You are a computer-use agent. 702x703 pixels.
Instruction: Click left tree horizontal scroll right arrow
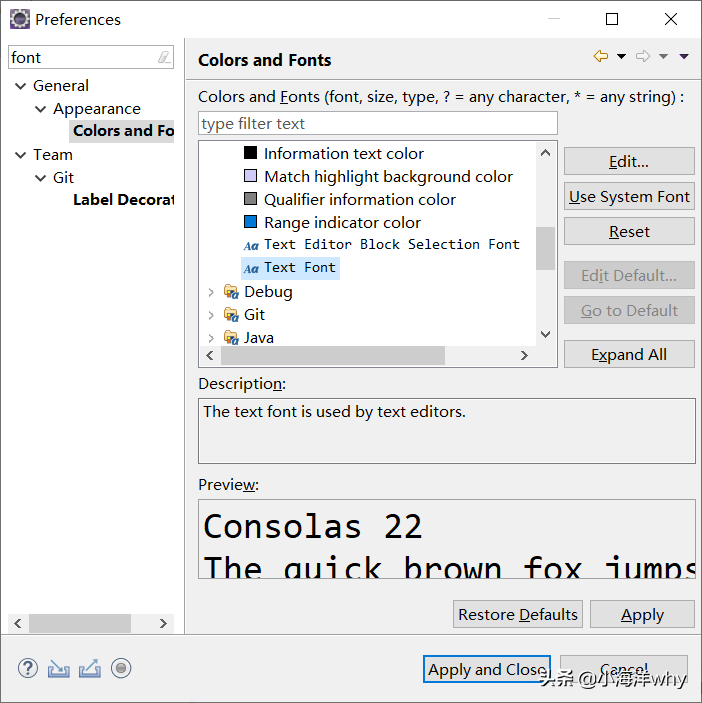(x=163, y=623)
